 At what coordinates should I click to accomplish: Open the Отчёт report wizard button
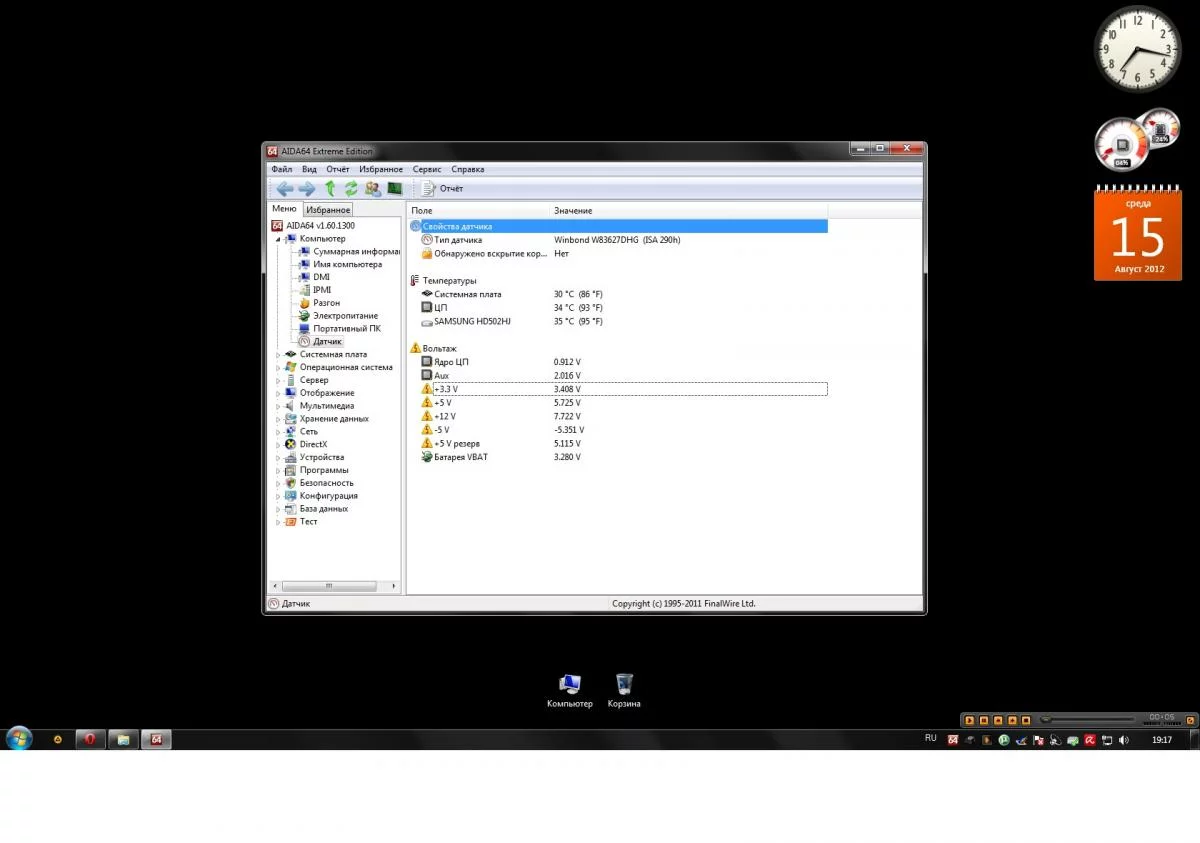click(x=443, y=188)
